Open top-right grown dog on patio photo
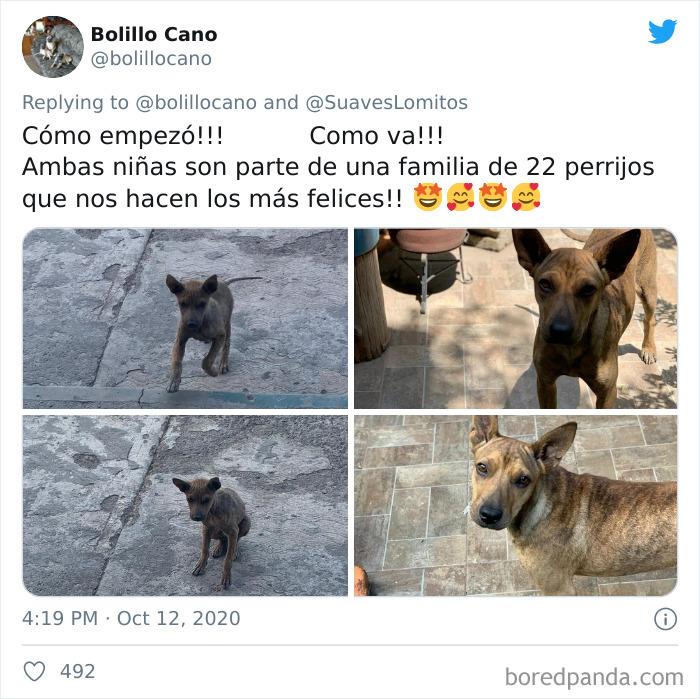The height and width of the screenshot is (699, 700). click(516, 318)
